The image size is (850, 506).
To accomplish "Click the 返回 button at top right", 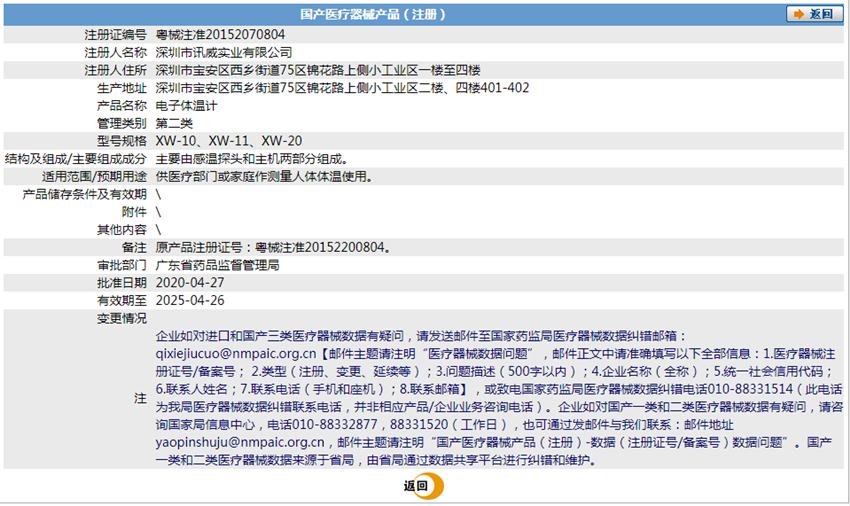I will tap(814, 14).
